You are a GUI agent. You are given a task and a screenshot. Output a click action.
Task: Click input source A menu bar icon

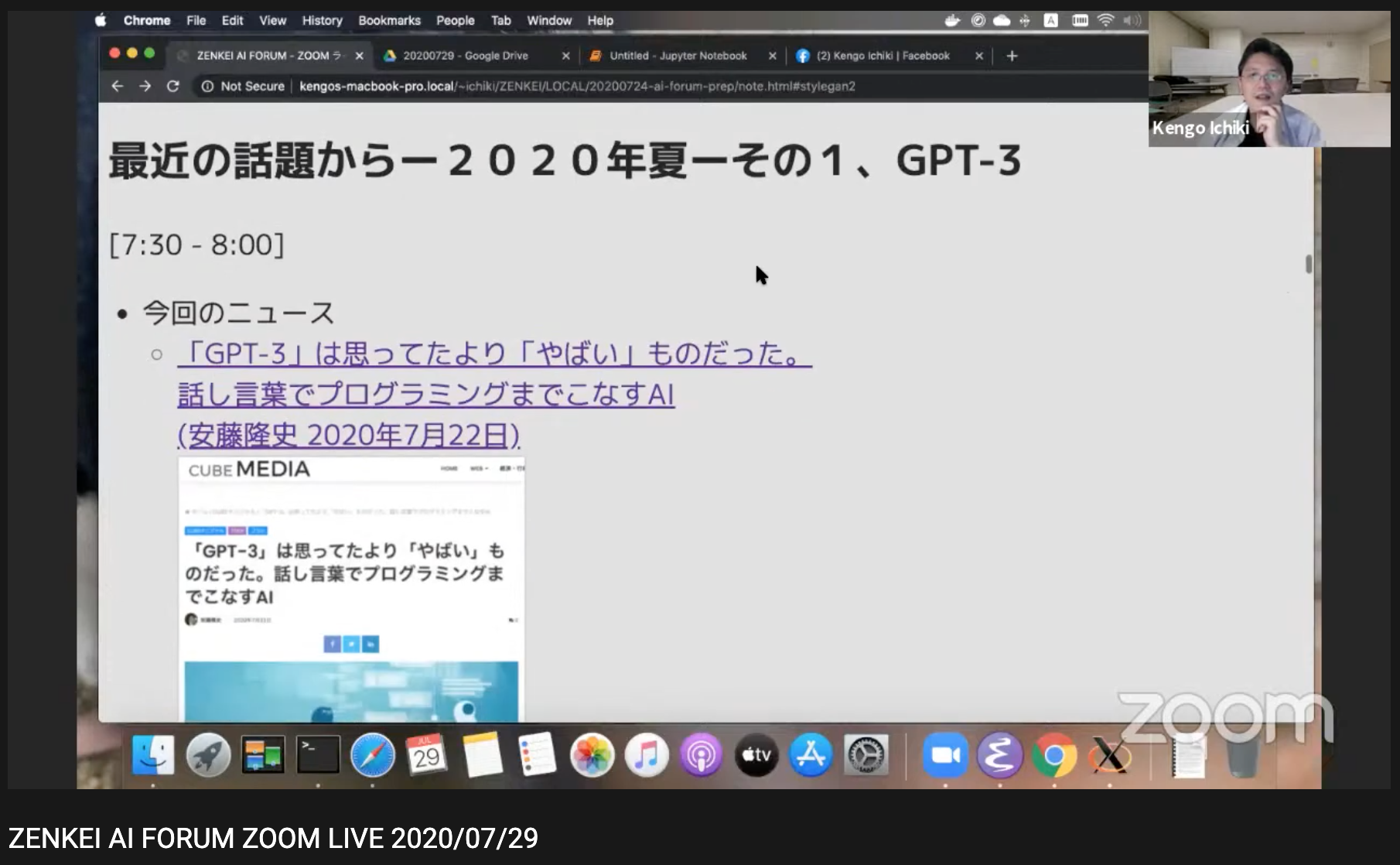point(1050,20)
